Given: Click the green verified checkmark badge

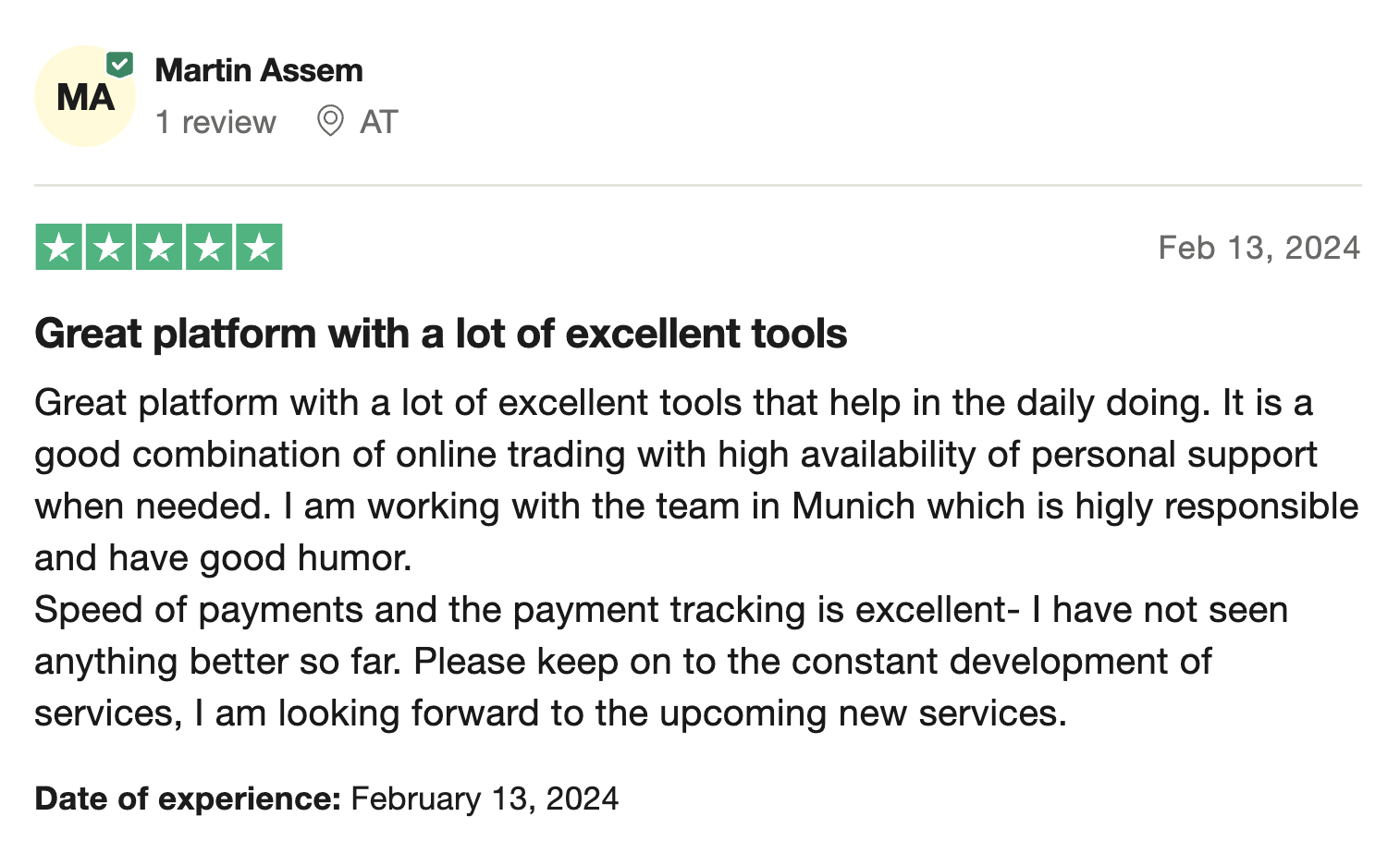Looking at the screenshot, I should [120, 65].
